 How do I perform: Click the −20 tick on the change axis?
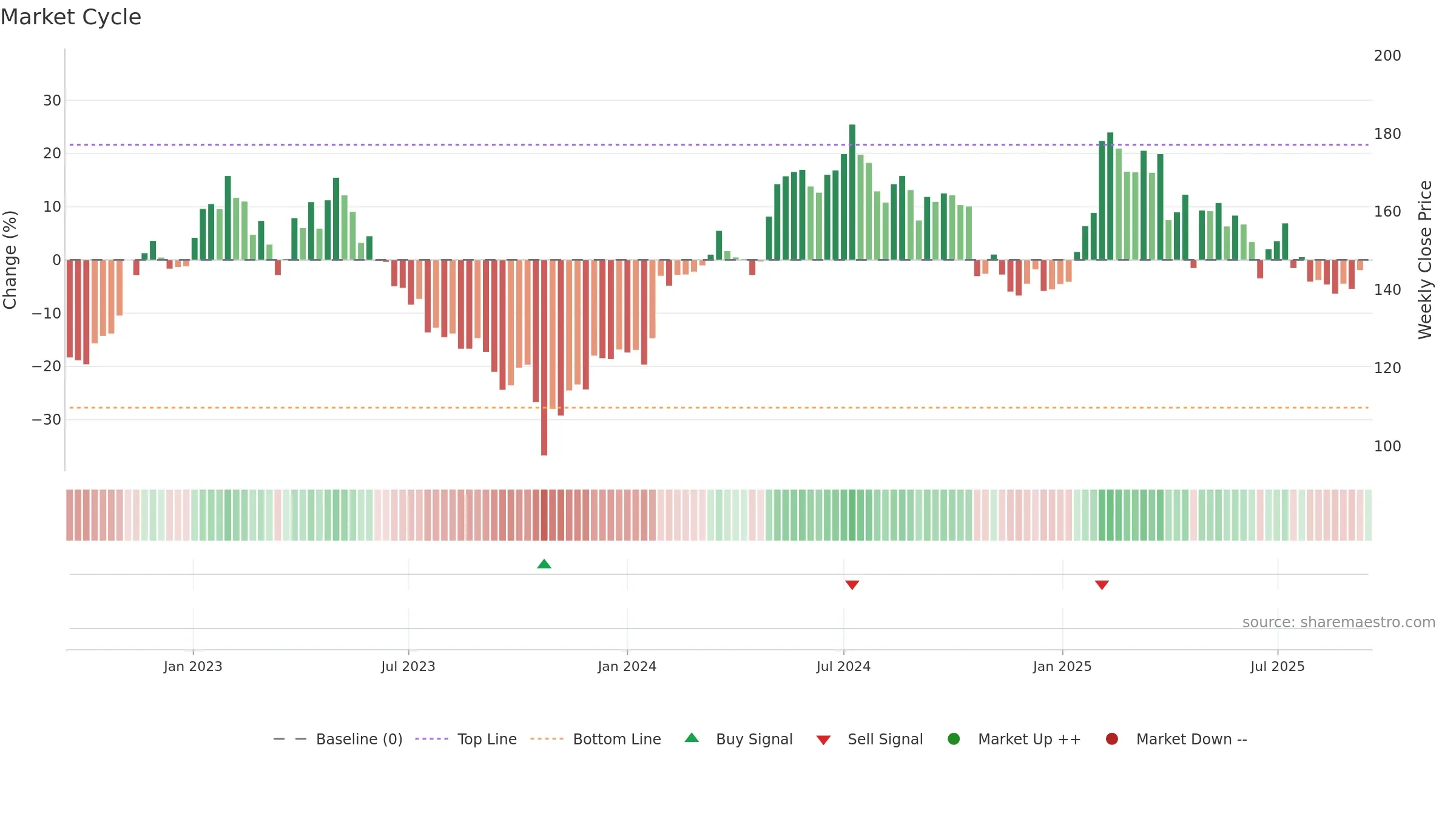[x=47, y=366]
